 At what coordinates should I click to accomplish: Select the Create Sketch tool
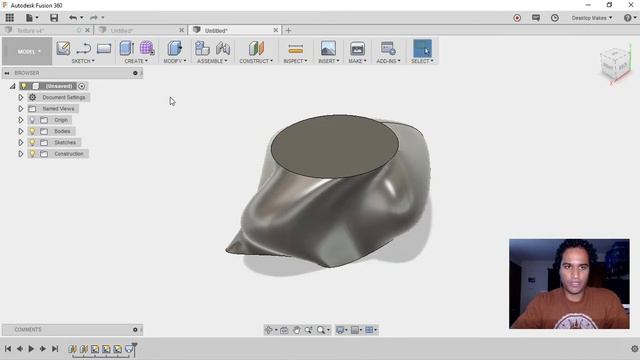tap(63, 48)
